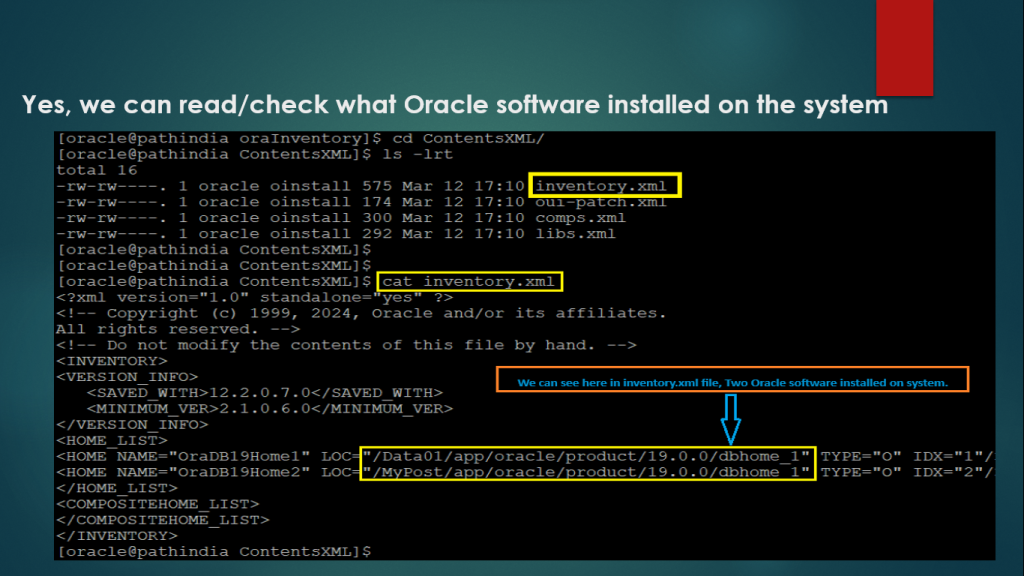Select the slide title about Oracle software
The image size is (1024, 576).
click(455, 104)
